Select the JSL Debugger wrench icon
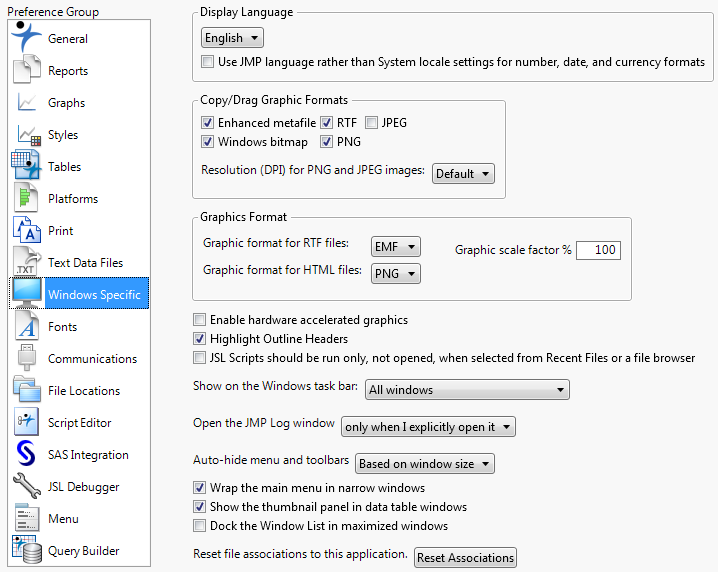This screenshot has width=718, height=572. tap(27, 486)
